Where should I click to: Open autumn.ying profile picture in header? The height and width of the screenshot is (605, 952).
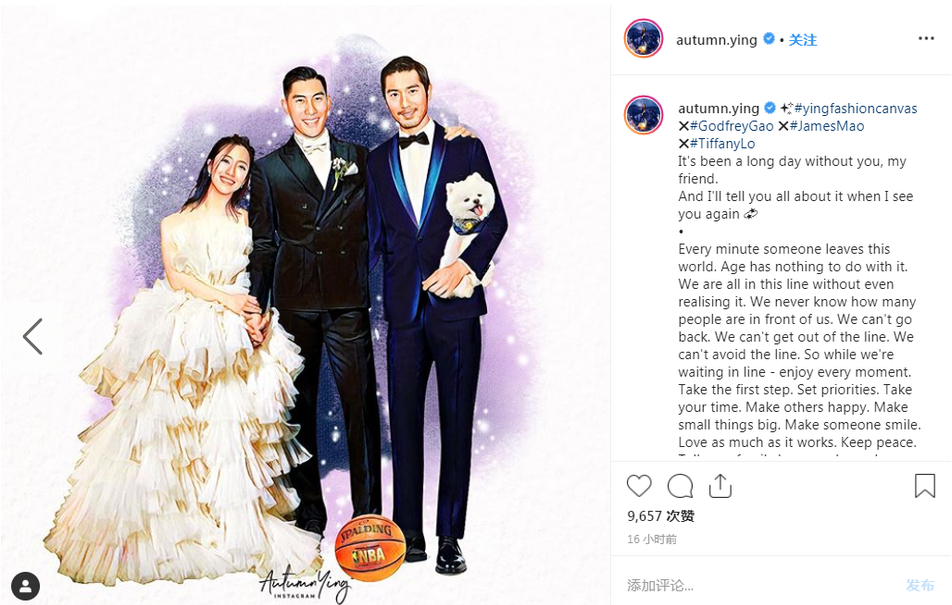[x=643, y=38]
